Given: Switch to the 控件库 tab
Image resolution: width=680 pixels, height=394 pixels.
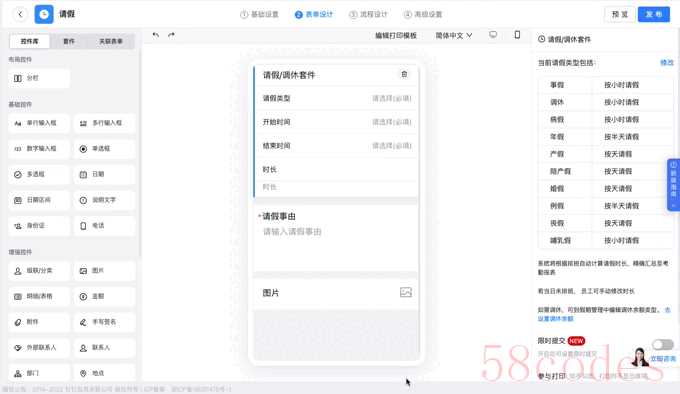Looking at the screenshot, I should (29, 41).
